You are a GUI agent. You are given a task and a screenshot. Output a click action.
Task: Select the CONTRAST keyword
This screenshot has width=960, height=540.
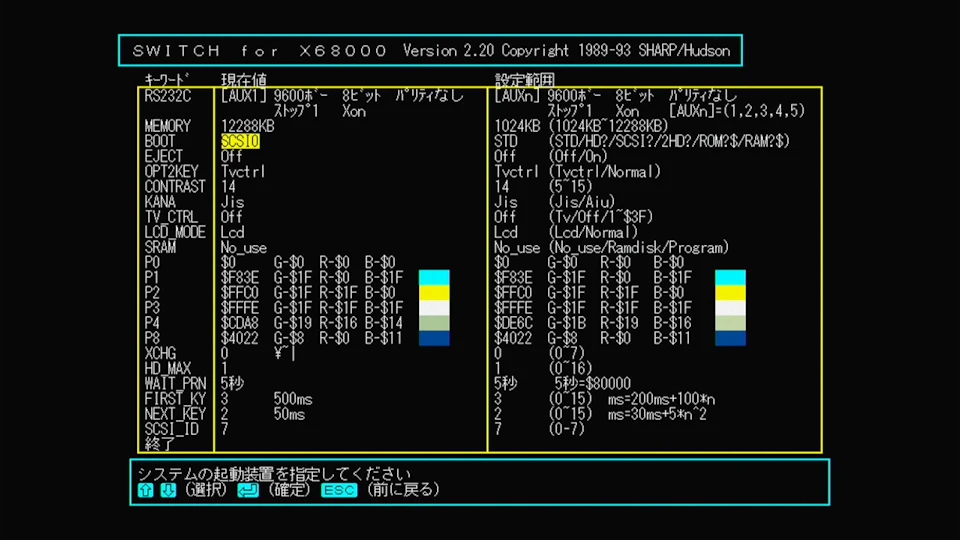click(x=174, y=187)
